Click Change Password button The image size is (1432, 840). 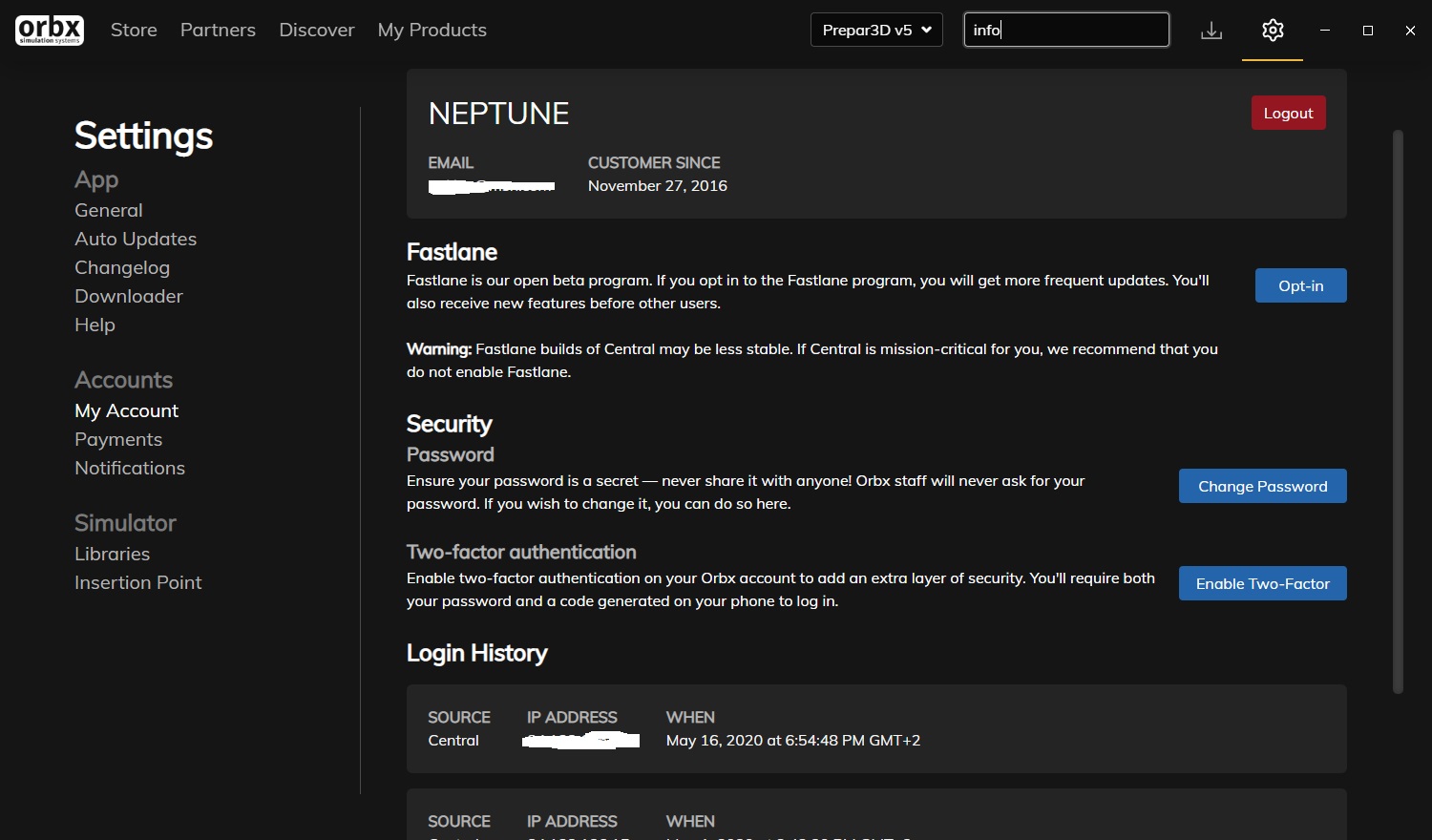coord(1263,486)
